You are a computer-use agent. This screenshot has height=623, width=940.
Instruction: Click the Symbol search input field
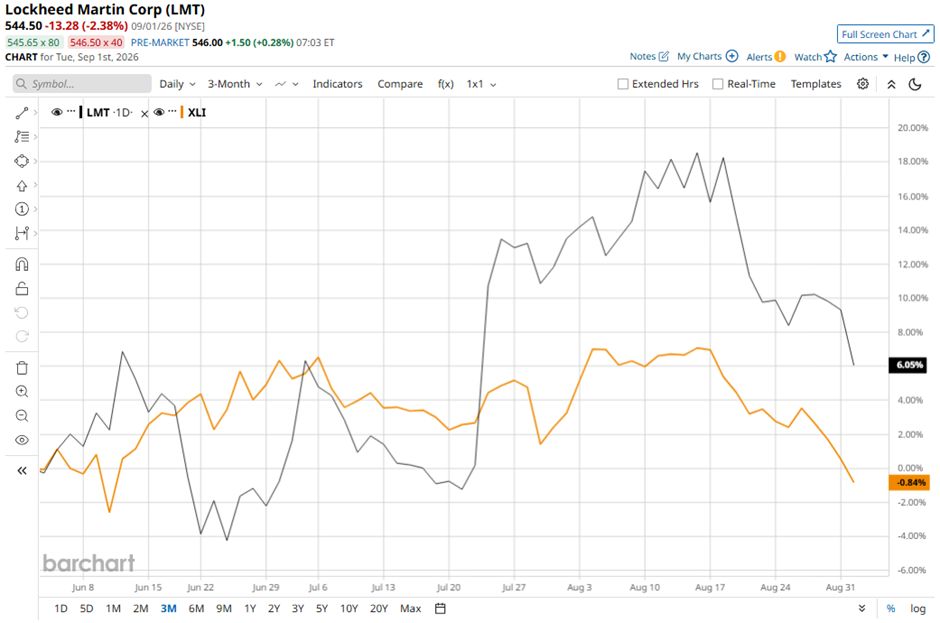(x=82, y=84)
